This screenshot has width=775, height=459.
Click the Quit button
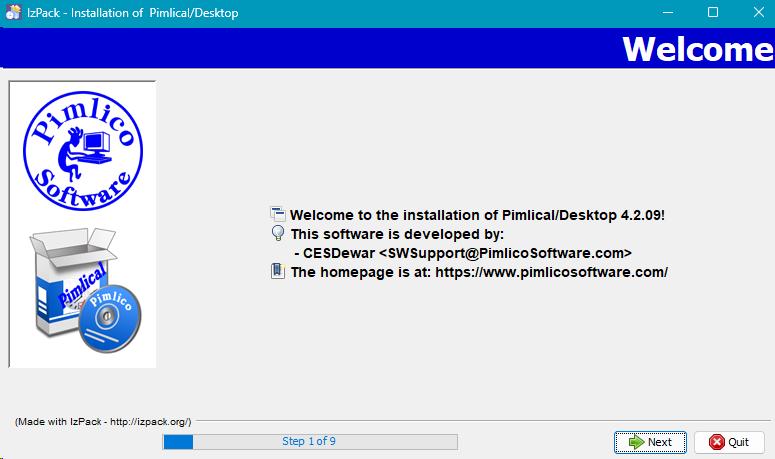click(729, 442)
